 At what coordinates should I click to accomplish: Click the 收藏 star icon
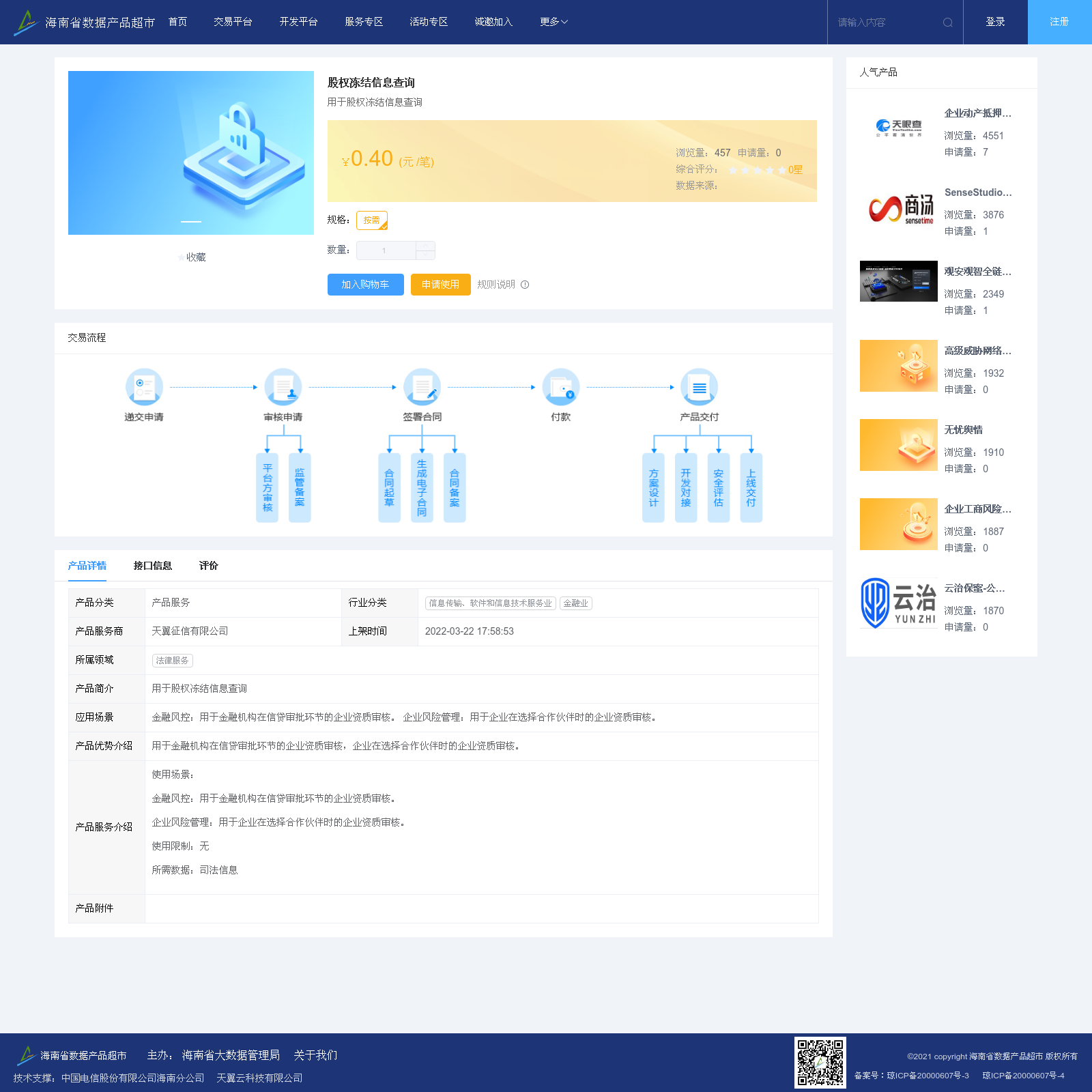181,257
